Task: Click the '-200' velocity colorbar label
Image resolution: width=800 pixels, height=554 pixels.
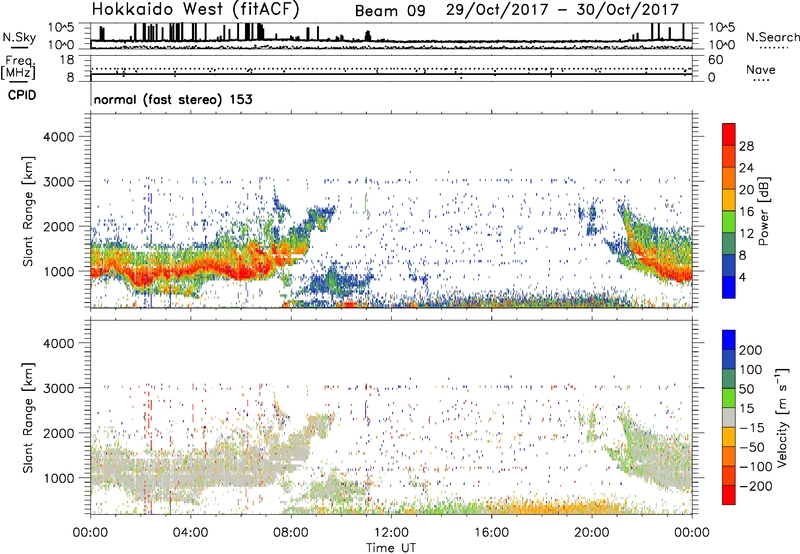Action: 755,486
